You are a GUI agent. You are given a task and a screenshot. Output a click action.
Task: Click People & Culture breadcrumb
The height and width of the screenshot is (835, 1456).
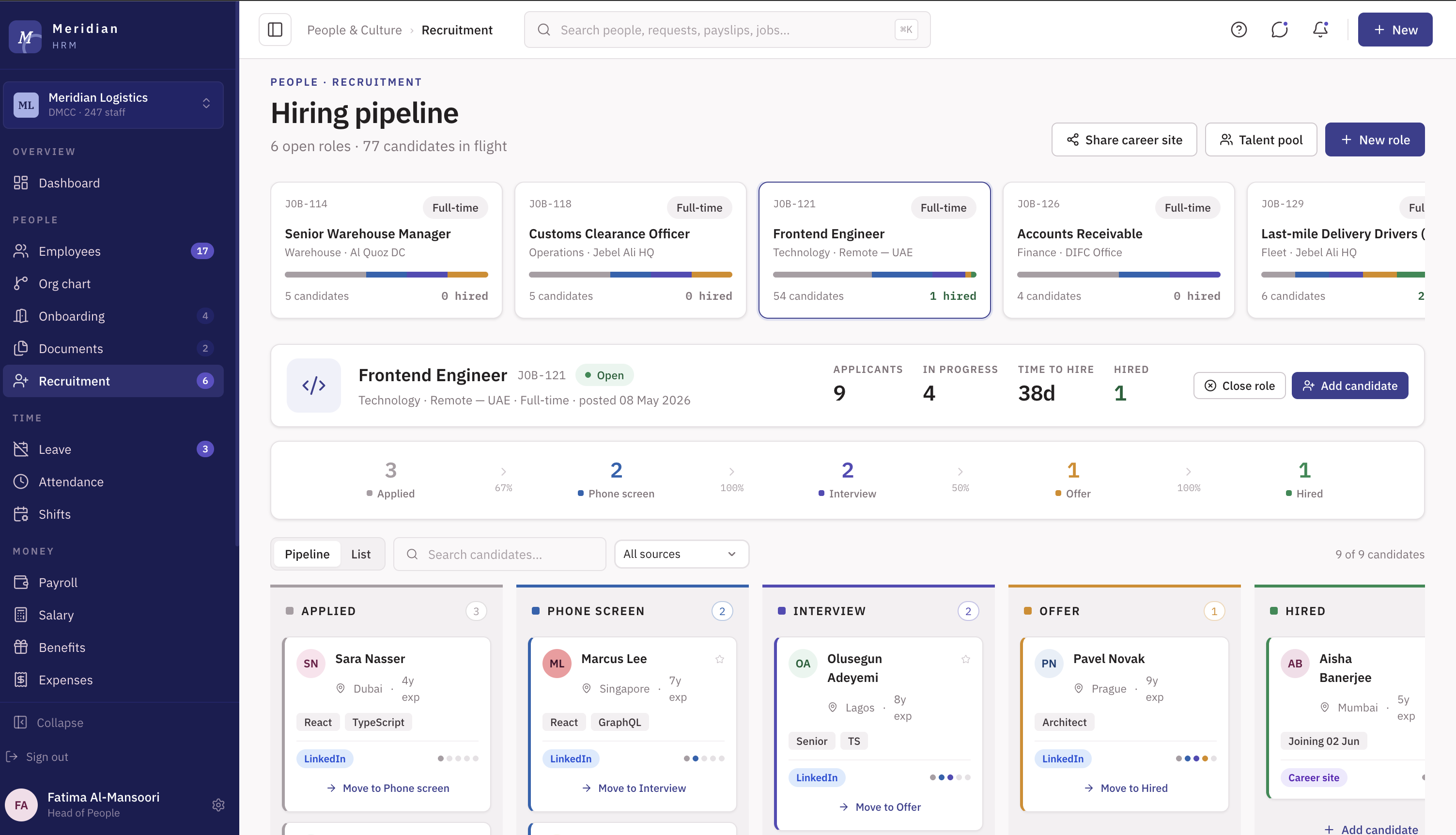(x=355, y=30)
